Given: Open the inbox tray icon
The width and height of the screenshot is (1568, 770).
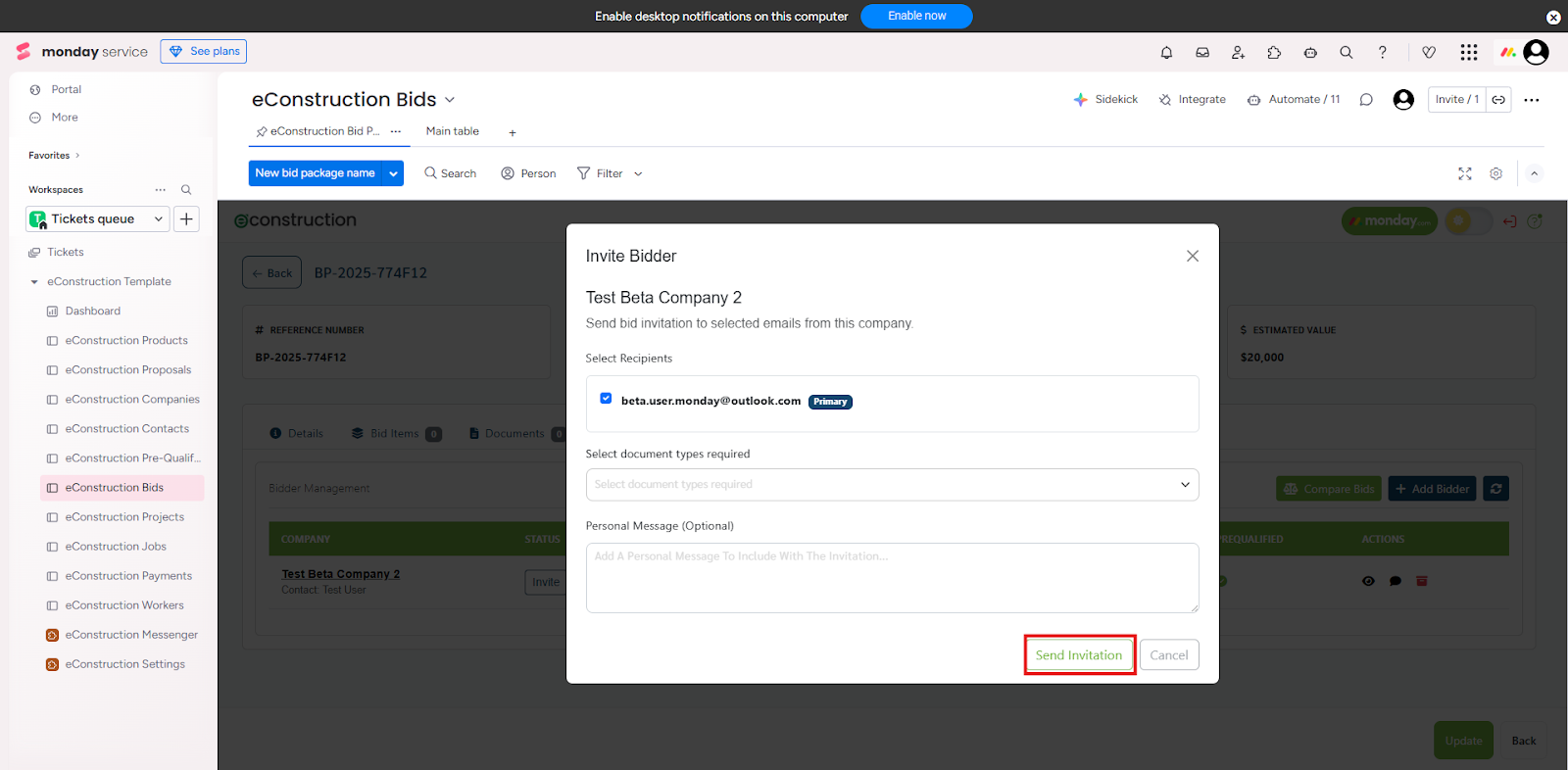Looking at the screenshot, I should [x=1202, y=53].
